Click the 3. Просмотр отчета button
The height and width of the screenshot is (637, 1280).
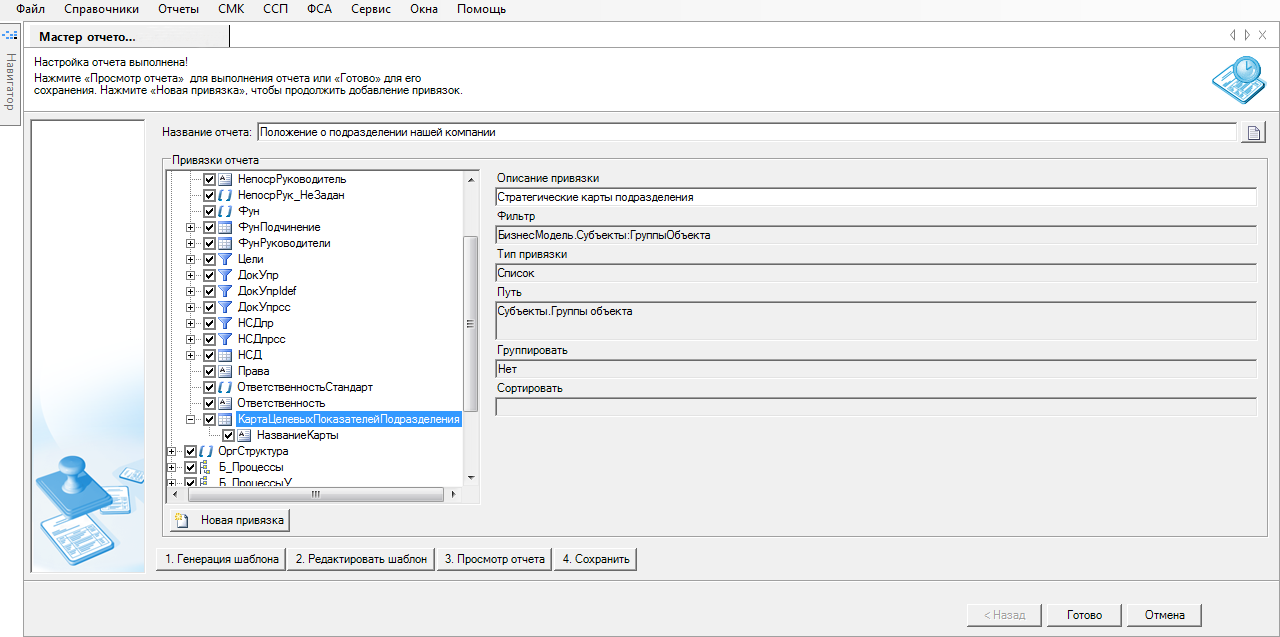494,559
